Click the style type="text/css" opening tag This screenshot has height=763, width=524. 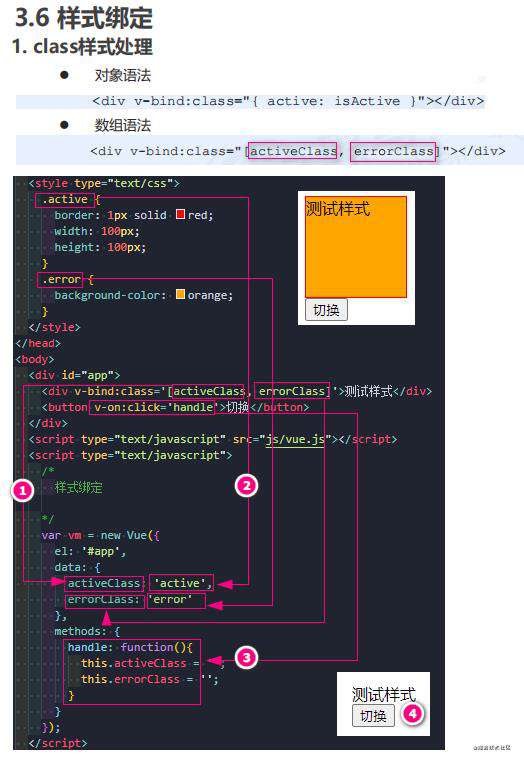[104, 183]
